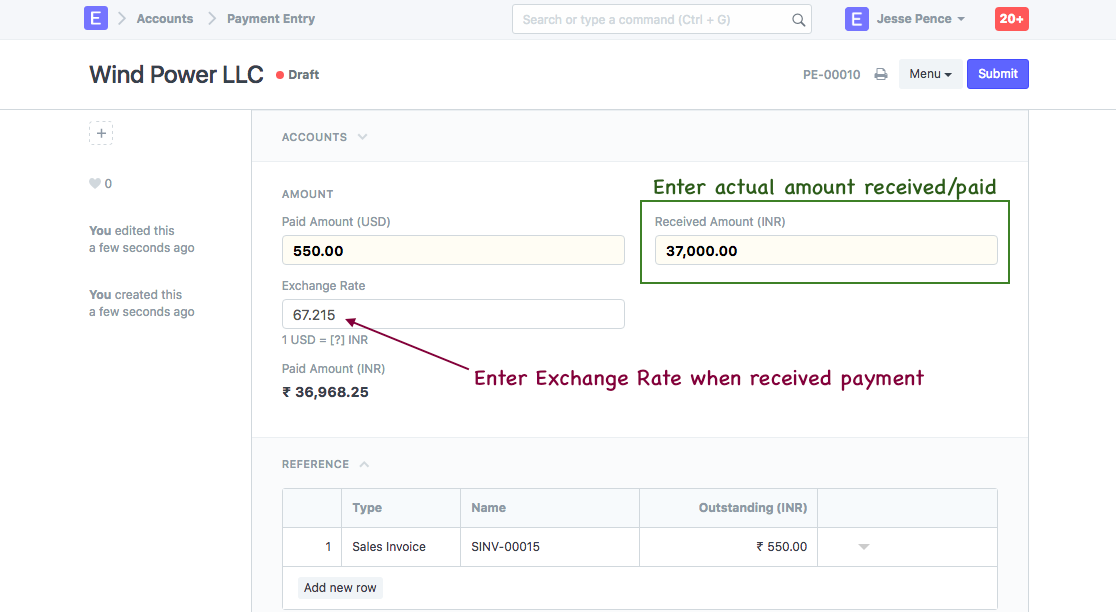Click the add tag plus icon

pyautogui.click(x=101, y=133)
